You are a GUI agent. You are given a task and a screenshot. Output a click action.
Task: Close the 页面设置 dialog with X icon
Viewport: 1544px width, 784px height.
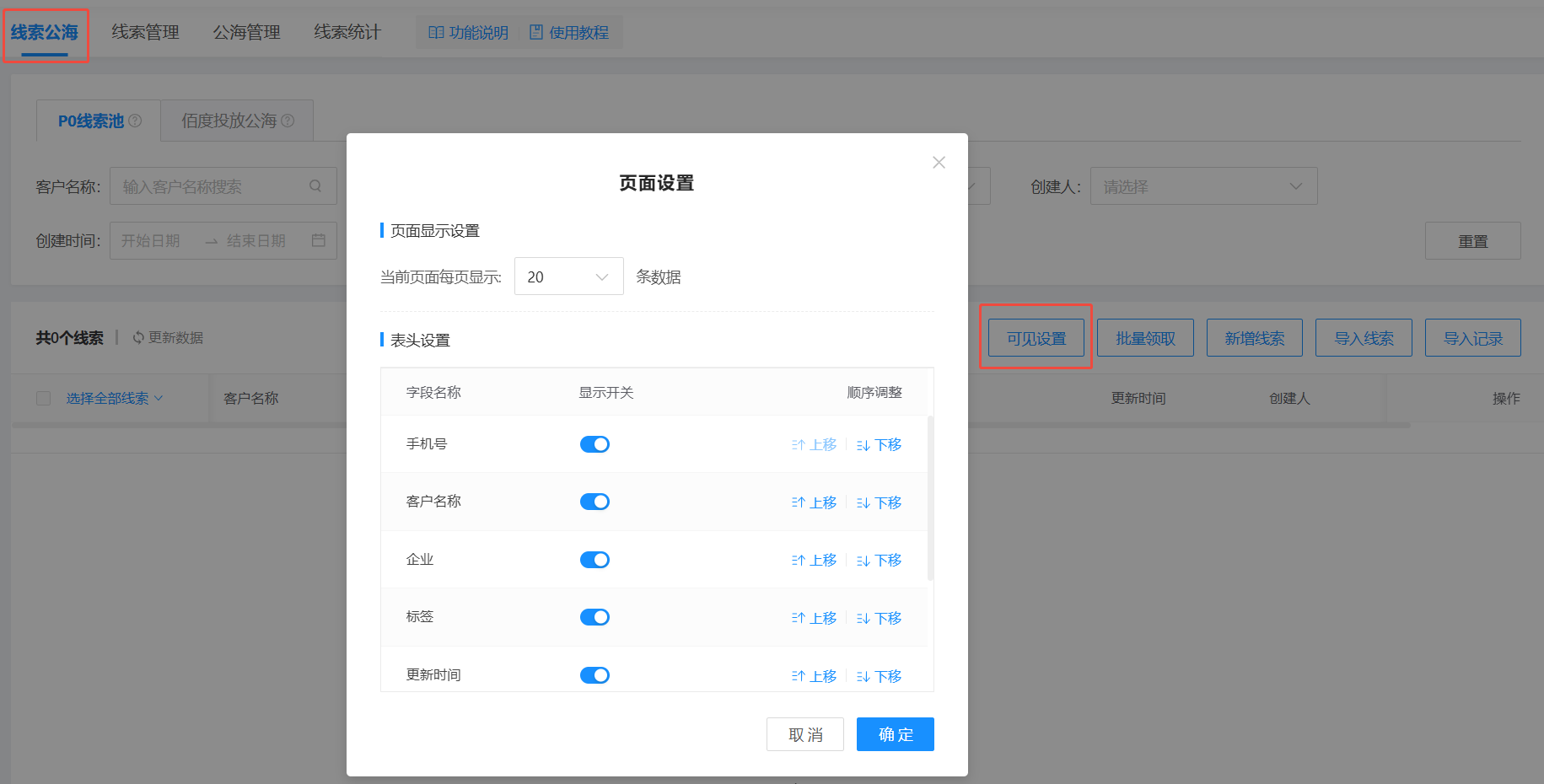(x=939, y=162)
